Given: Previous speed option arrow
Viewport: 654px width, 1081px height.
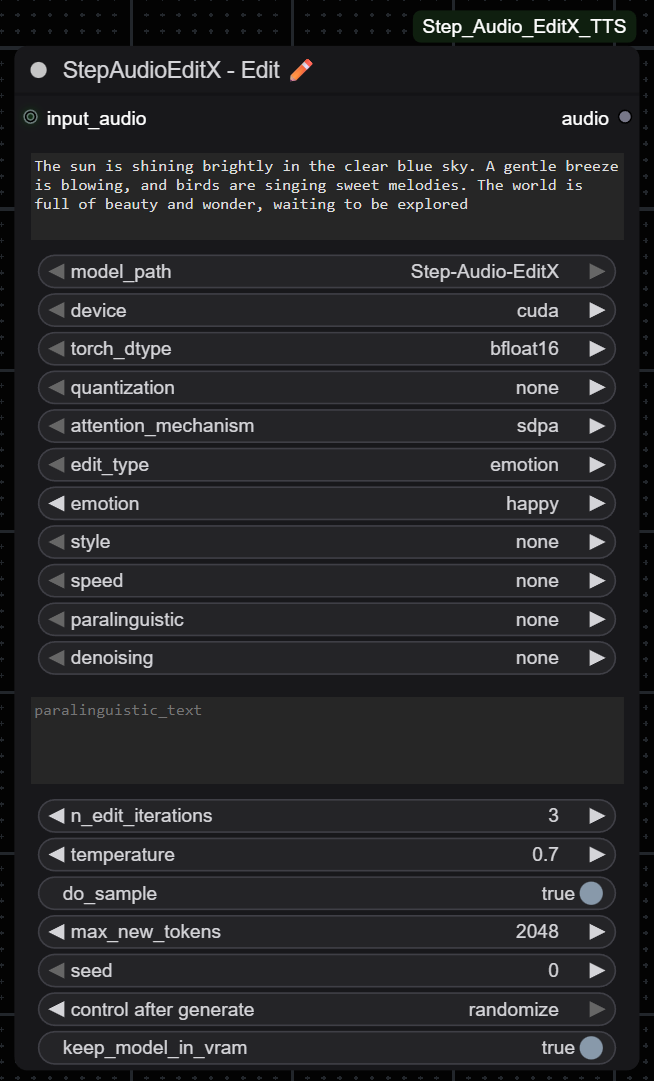Looking at the screenshot, I should pyautogui.click(x=56, y=580).
